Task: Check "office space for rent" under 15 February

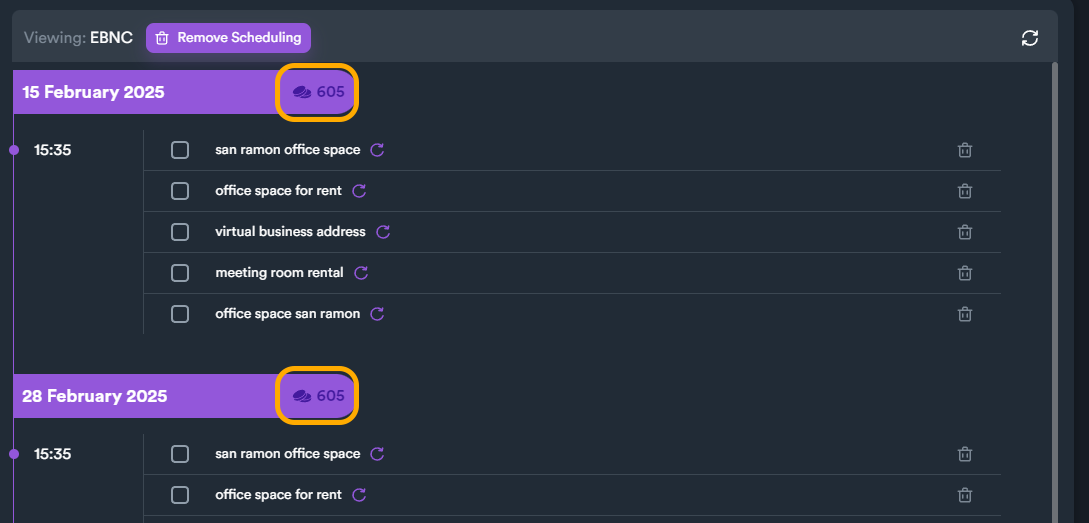Action: [x=180, y=191]
